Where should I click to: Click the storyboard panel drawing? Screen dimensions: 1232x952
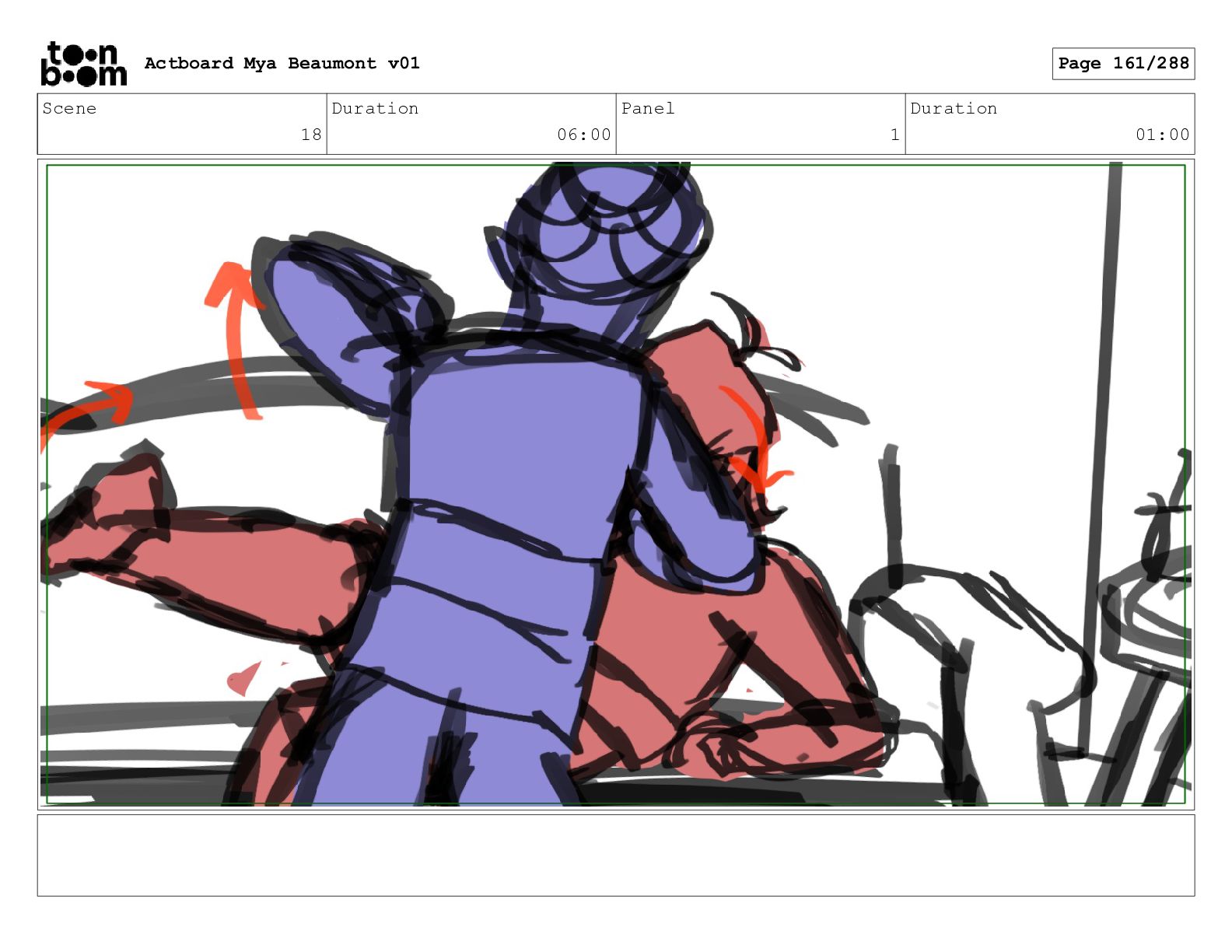616,485
